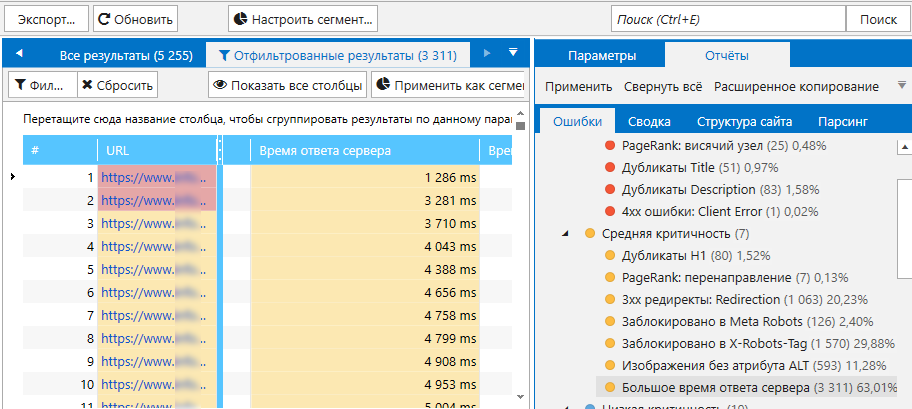Open the results tab list dropdown arrow
The height and width of the screenshot is (409, 912).
pyautogui.click(x=513, y=53)
